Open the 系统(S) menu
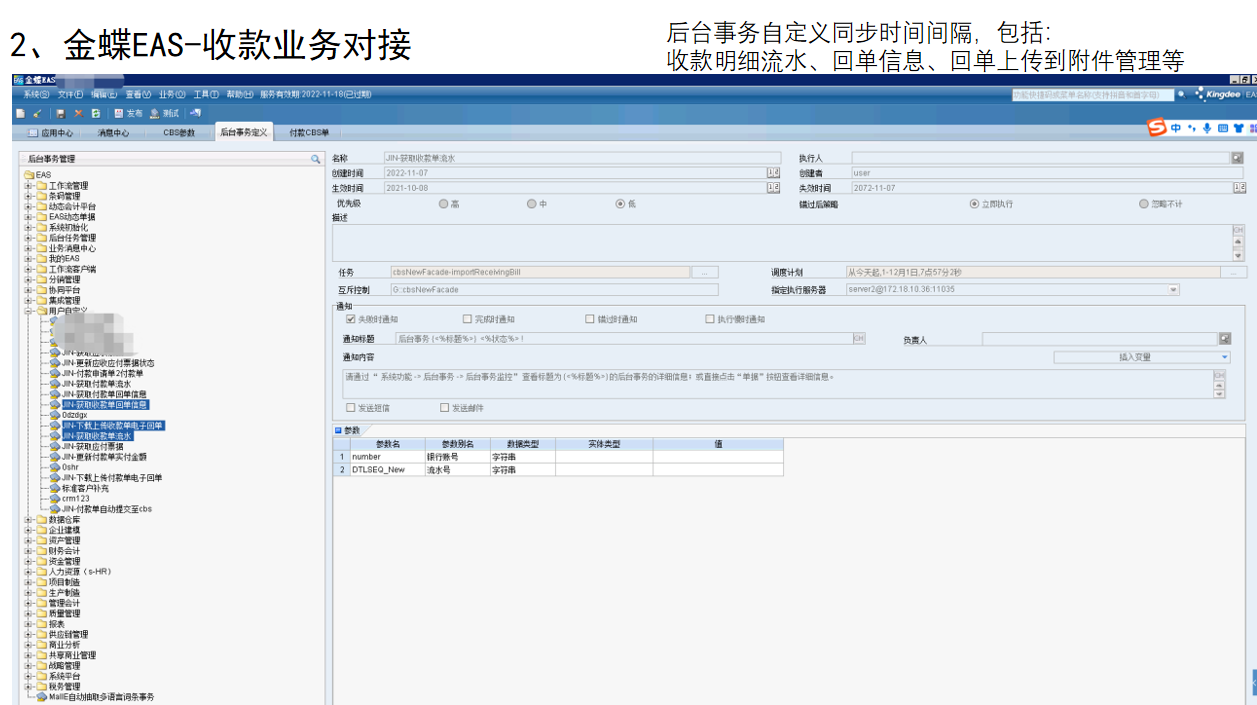 coord(36,94)
